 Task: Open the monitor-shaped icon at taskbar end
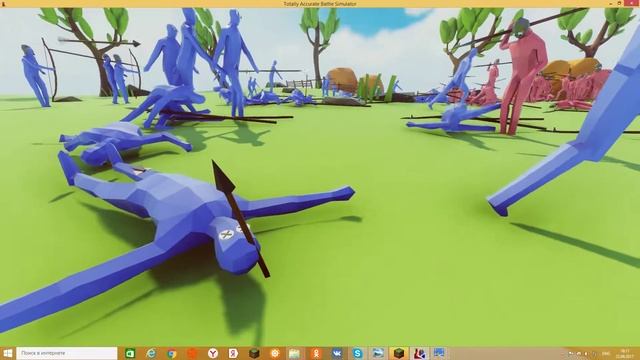[x=439, y=353]
